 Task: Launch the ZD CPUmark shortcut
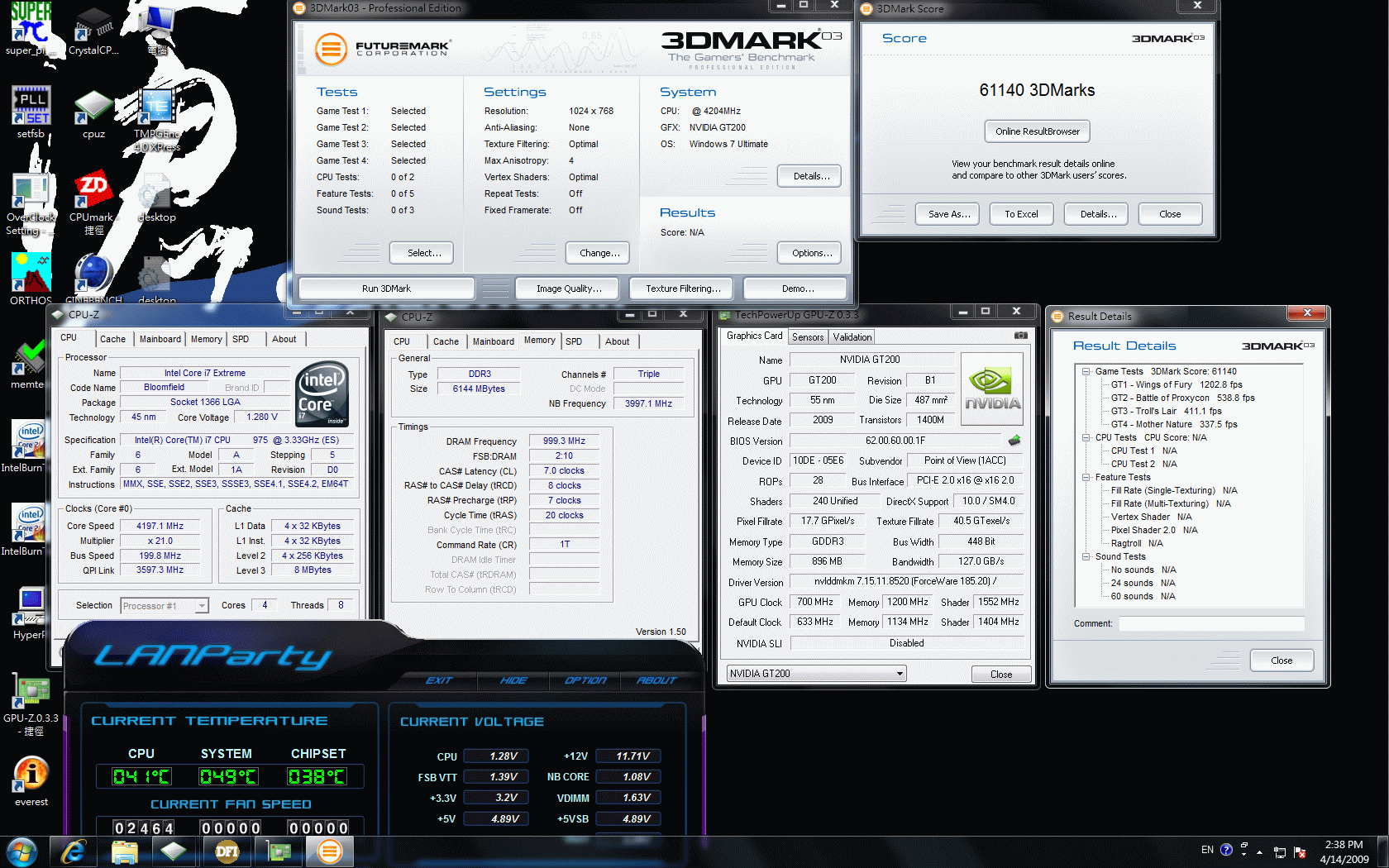[x=93, y=203]
